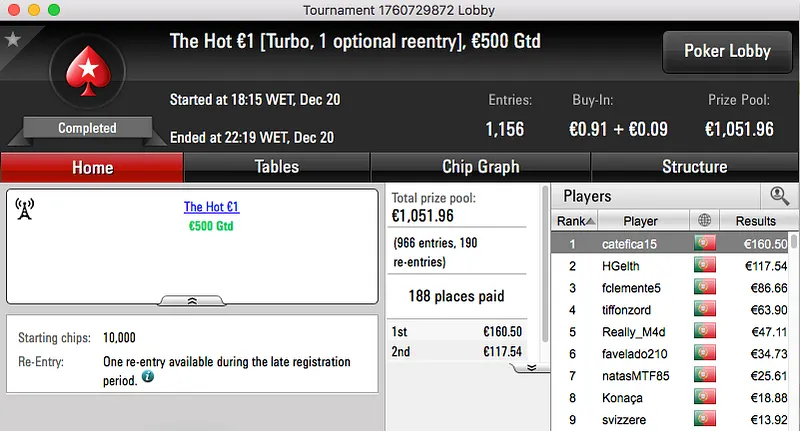
Task: Open the player search magnifier
Action: [779, 196]
